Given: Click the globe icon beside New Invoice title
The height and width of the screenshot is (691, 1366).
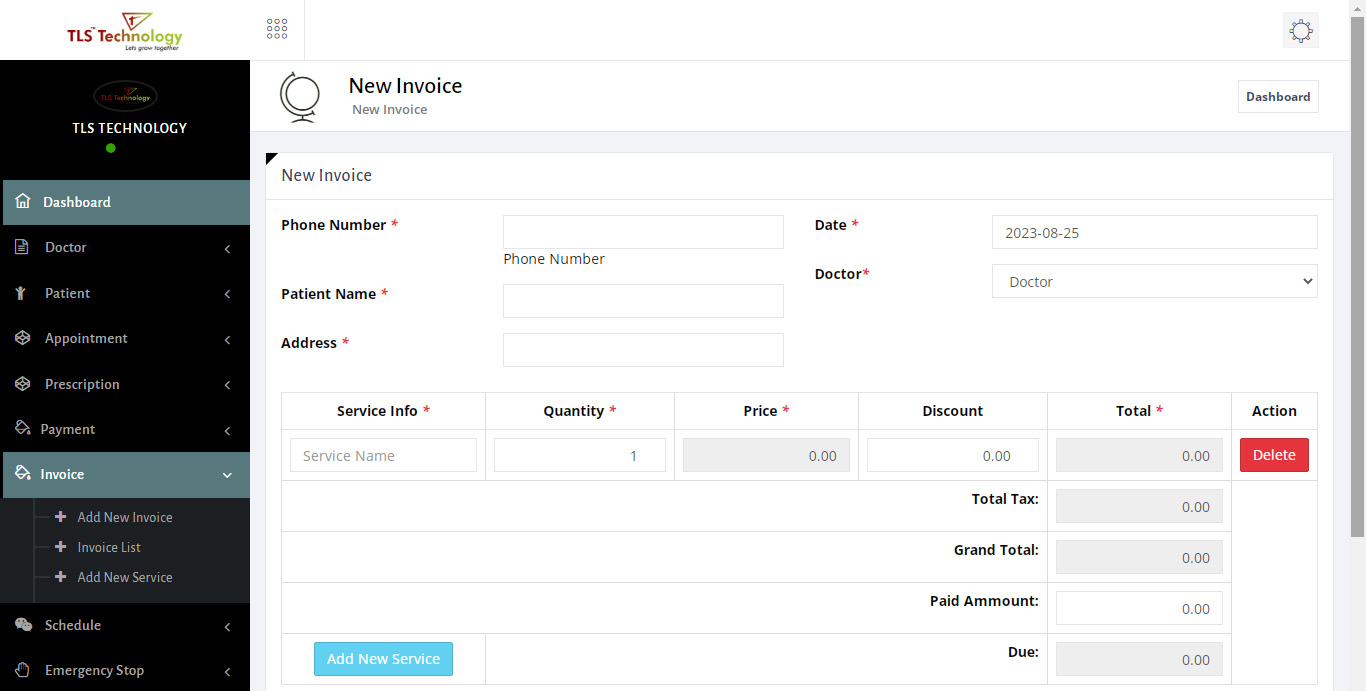Looking at the screenshot, I should point(299,97).
